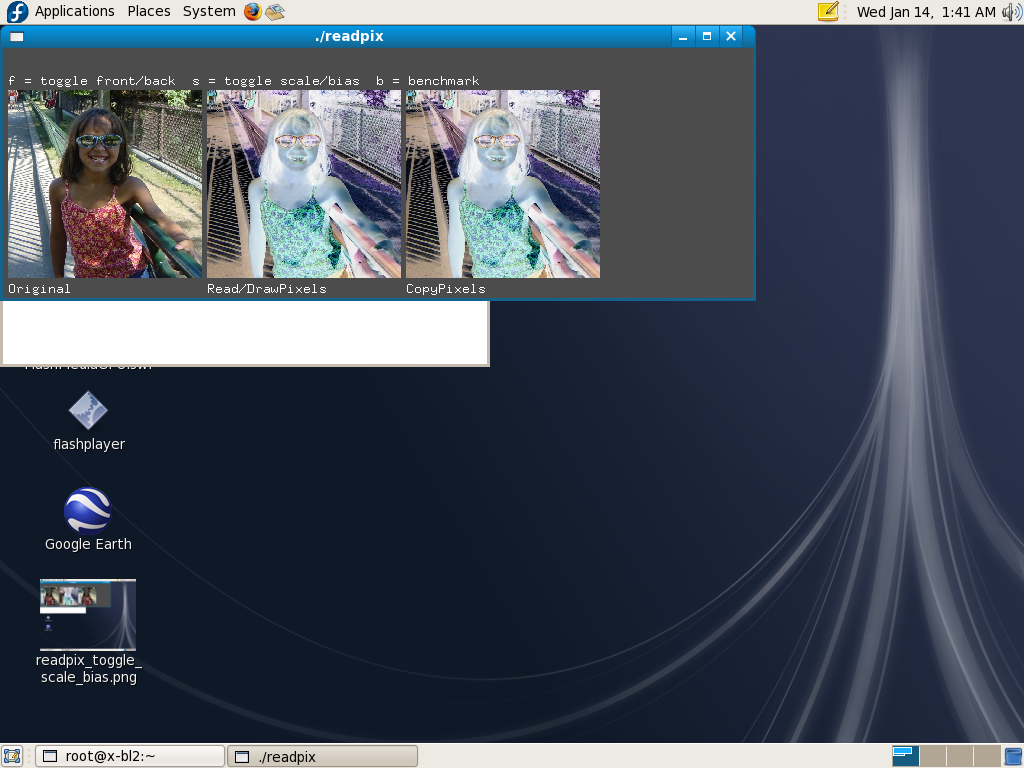
Task: Select readpix_toggle_scale_bias.png file thumbnail
Action: pyautogui.click(x=88, y=614)
